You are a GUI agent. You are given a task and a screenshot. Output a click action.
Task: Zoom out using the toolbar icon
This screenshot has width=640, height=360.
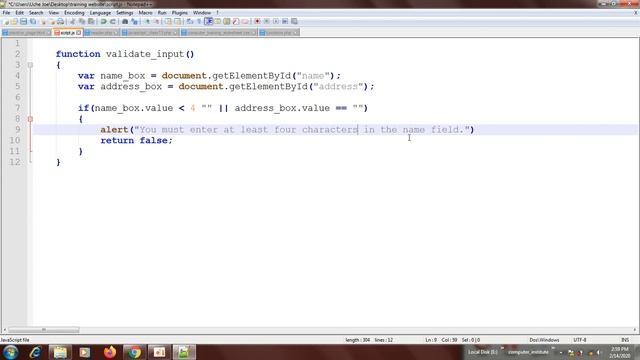(x=156, y=21)
